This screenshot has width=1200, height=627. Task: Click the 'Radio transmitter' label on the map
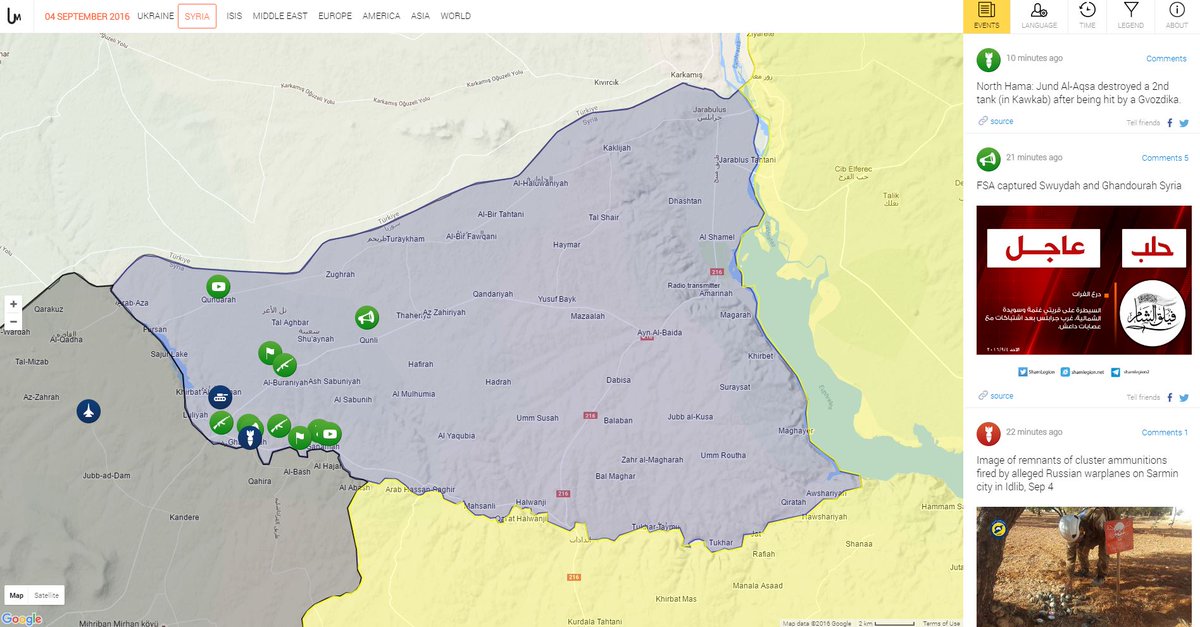[695, 286]
